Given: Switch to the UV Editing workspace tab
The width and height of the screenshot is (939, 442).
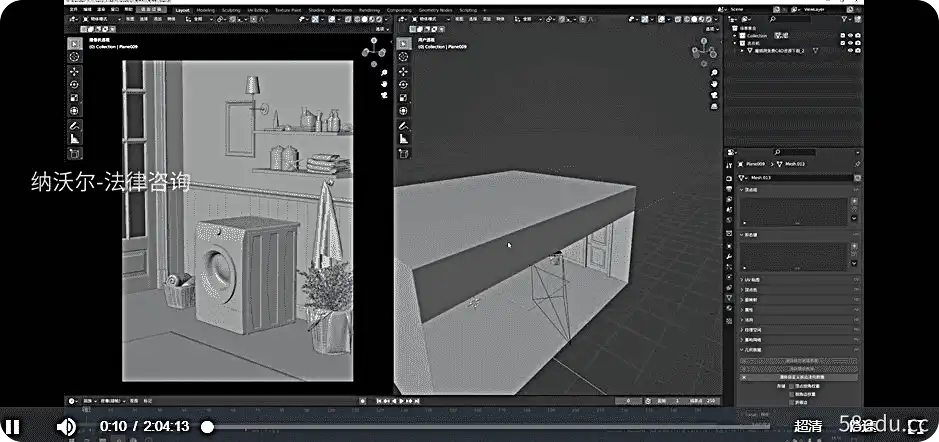Looking at the screenshot, I should (258, 10).
